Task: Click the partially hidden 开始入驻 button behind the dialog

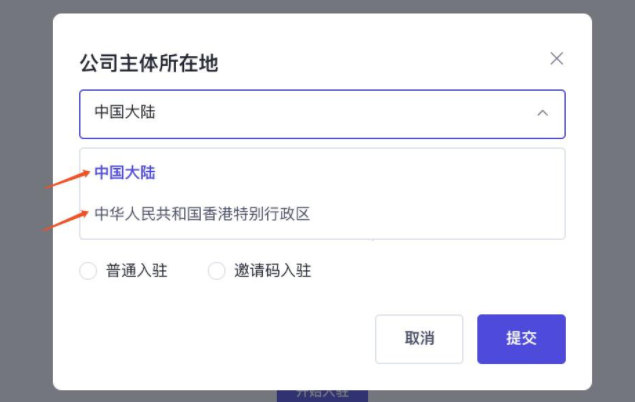Action: 322,396
